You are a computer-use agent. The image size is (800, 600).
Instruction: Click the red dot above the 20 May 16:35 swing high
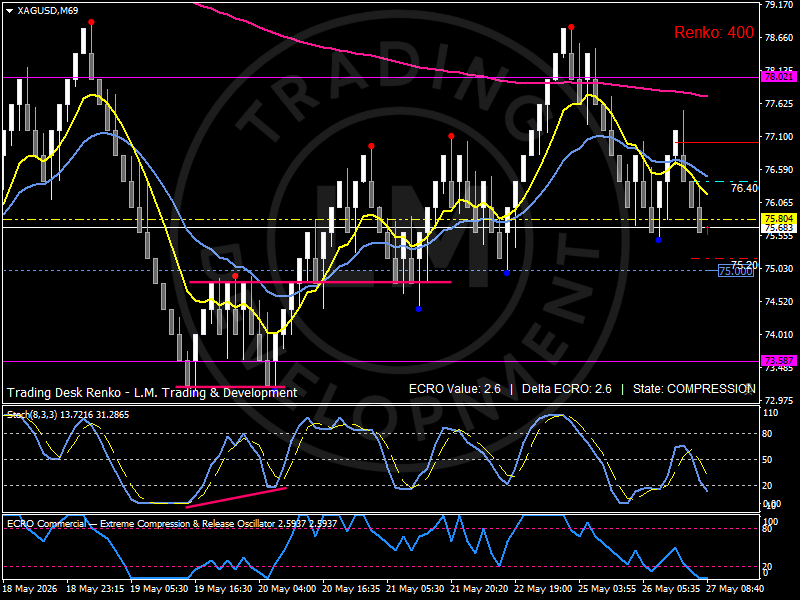(x=371, y=146)
